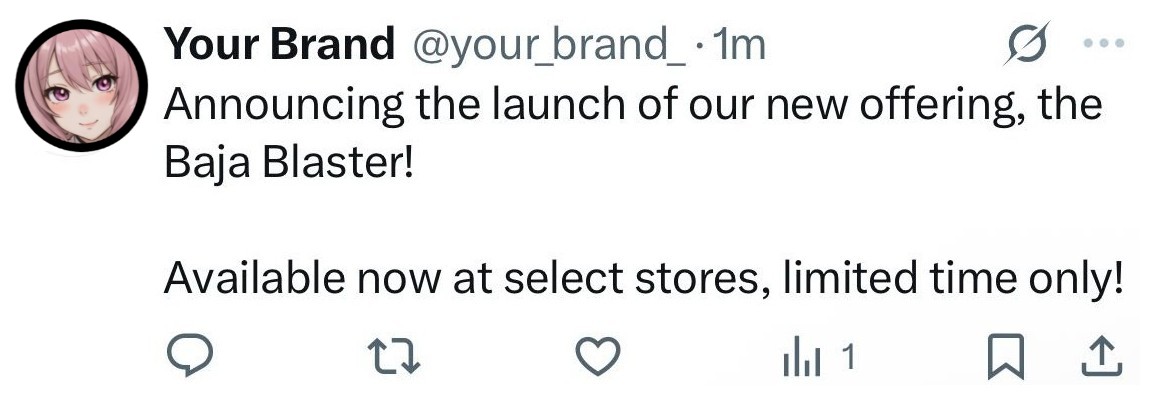This screenshot has width=1155, height=393.
Task: Click the view count number 1
Action: click(847, 358)
